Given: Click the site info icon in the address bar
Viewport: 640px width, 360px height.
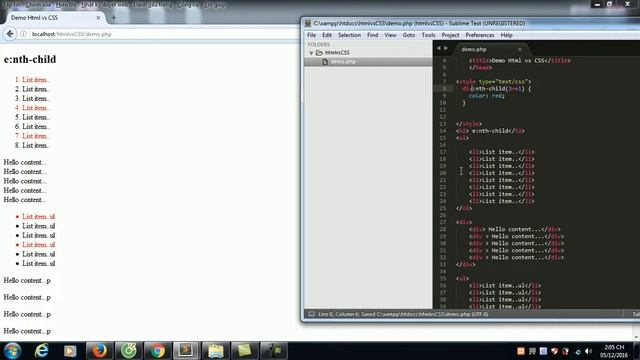Looking at the screenshot, I should click(23, 34).
